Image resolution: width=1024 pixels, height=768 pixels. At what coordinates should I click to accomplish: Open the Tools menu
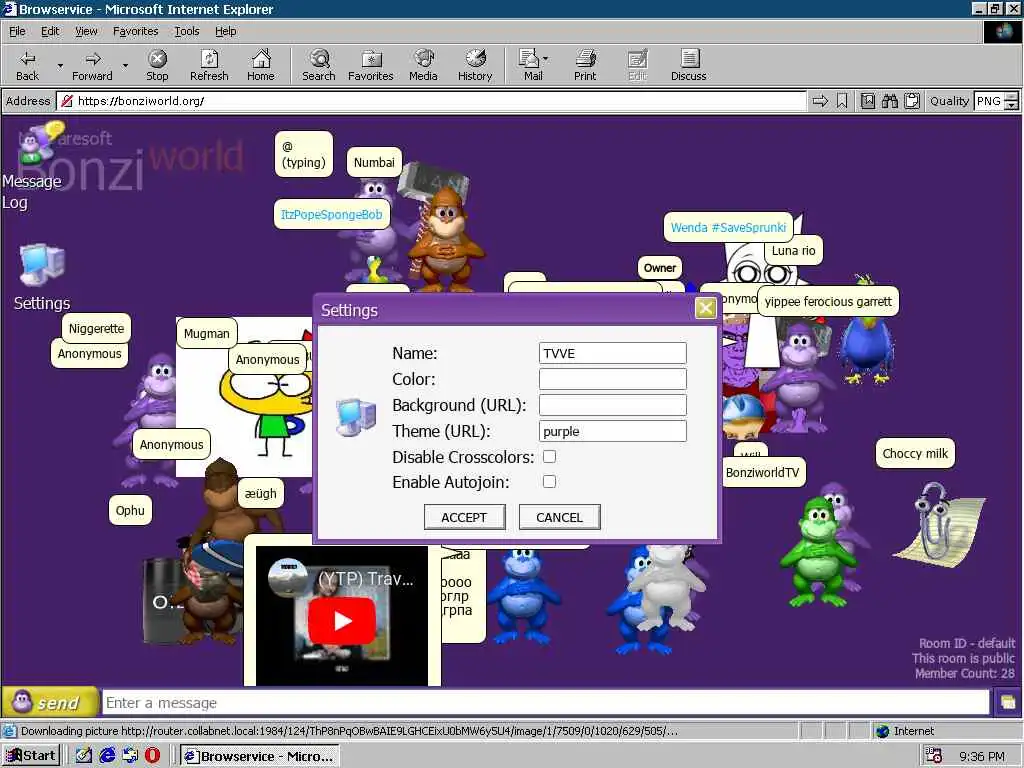click(x=186, y=31)
